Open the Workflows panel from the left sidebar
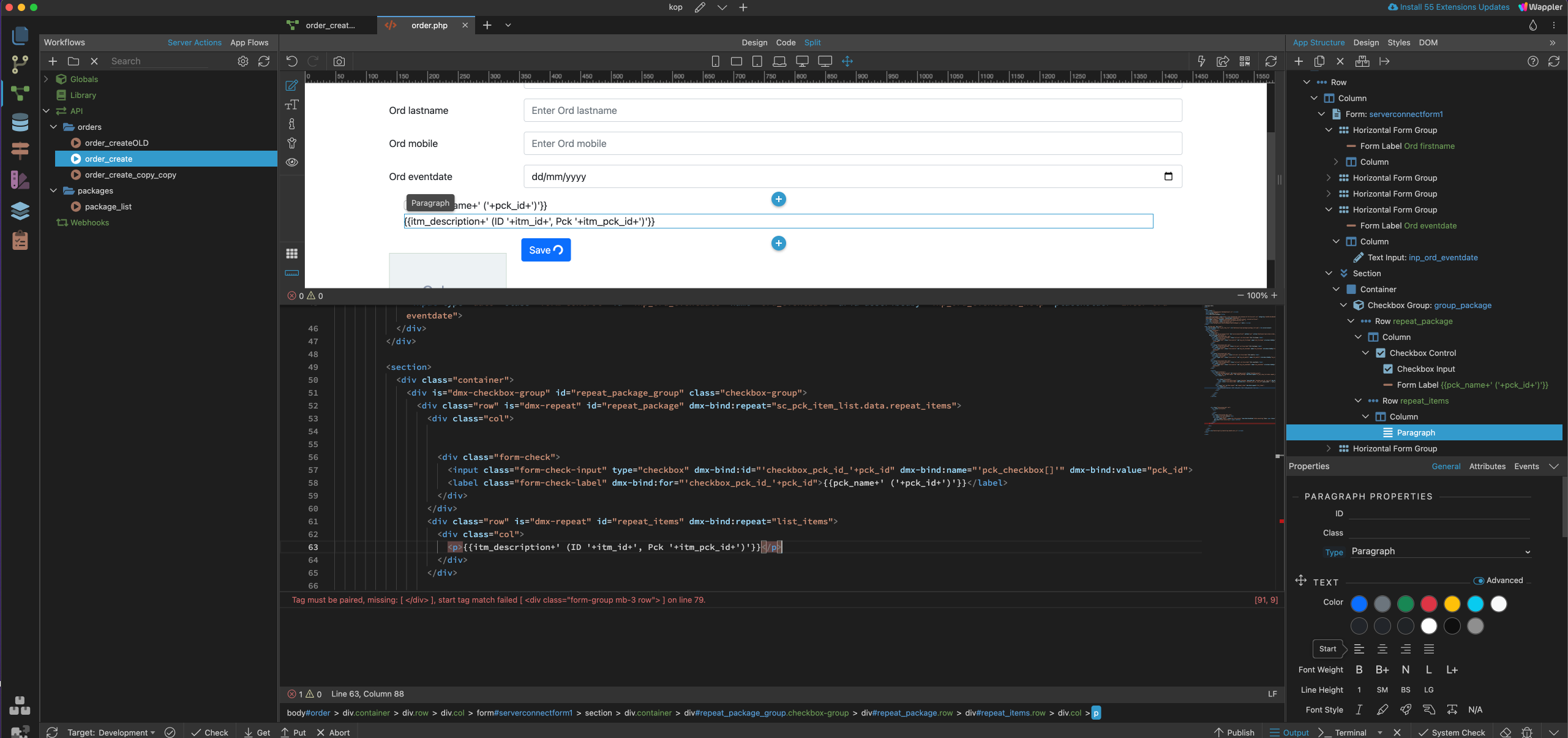Image resolution: width=1568 pixels, height=738 pixels. point(20,93)
